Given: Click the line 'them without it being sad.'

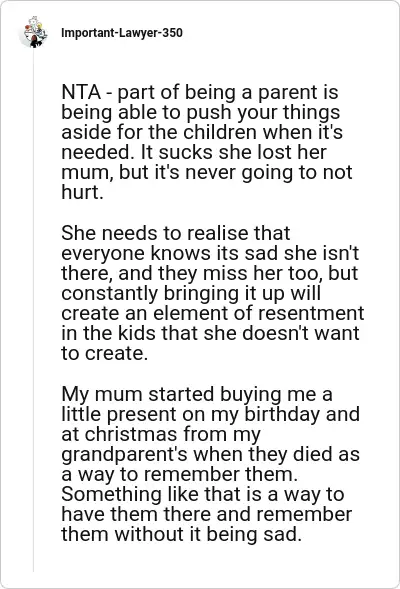Looking at the screenshot, I should pyautogui.click(x=181, y=534).
